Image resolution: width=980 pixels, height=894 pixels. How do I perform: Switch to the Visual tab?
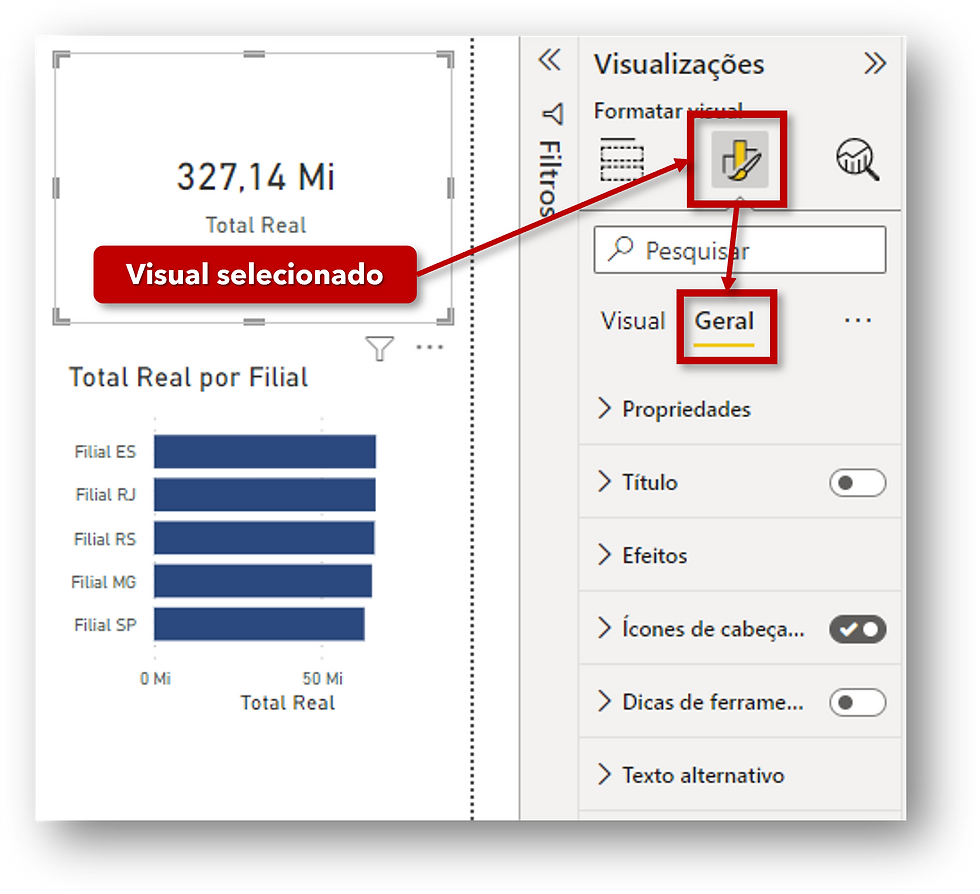pos(633,321)
